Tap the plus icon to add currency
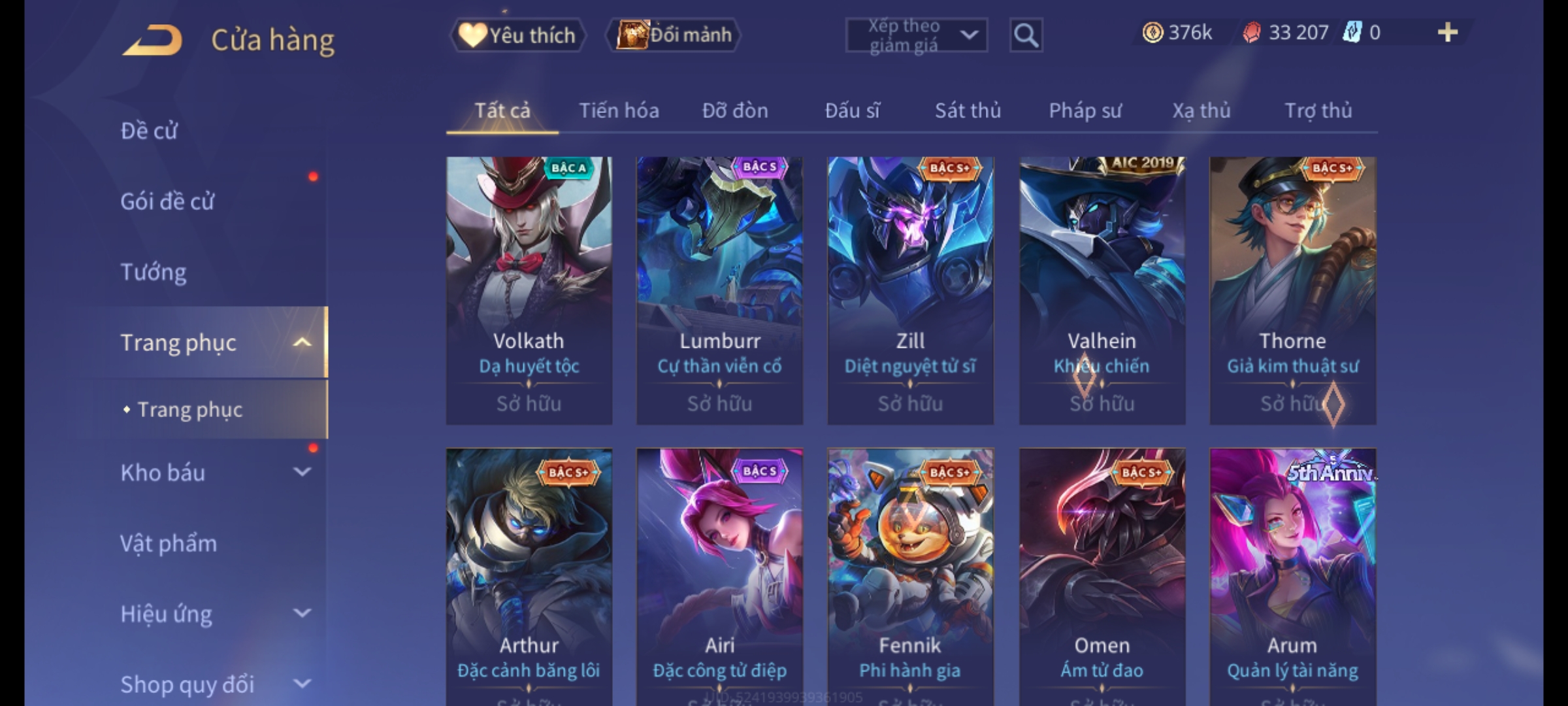 [1448, 33]
